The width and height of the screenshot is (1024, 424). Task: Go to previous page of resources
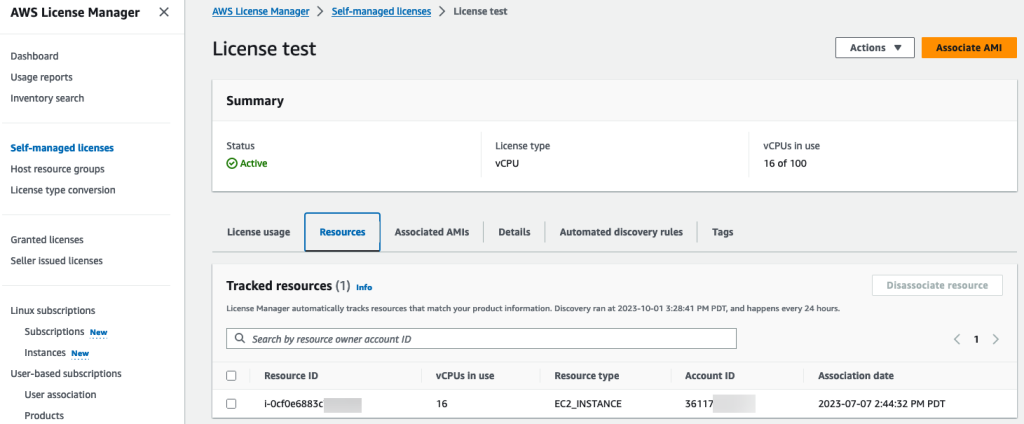957,339
